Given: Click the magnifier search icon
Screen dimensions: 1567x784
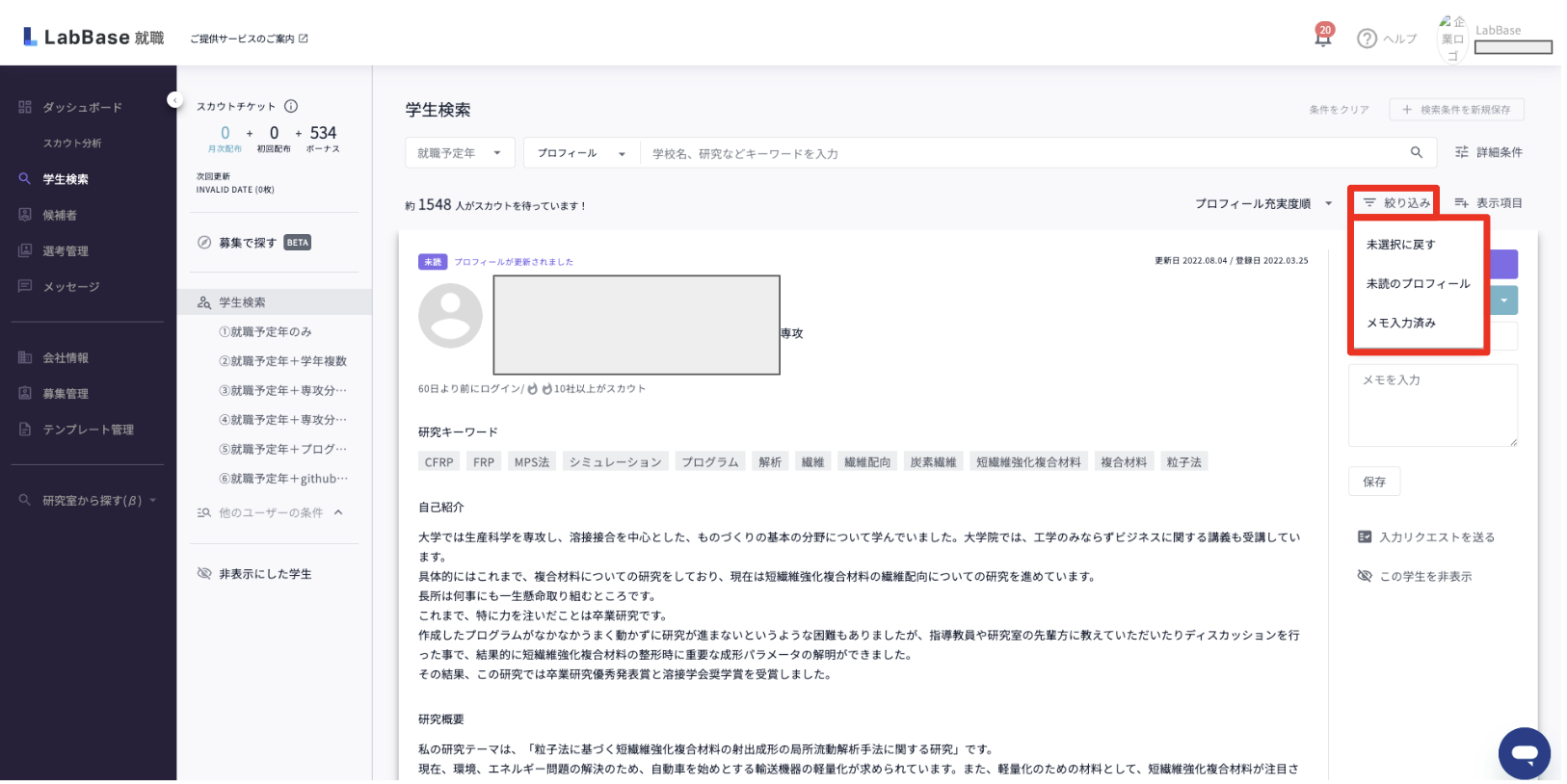Looking at the screenshot, I should [x=1417, y=152].
